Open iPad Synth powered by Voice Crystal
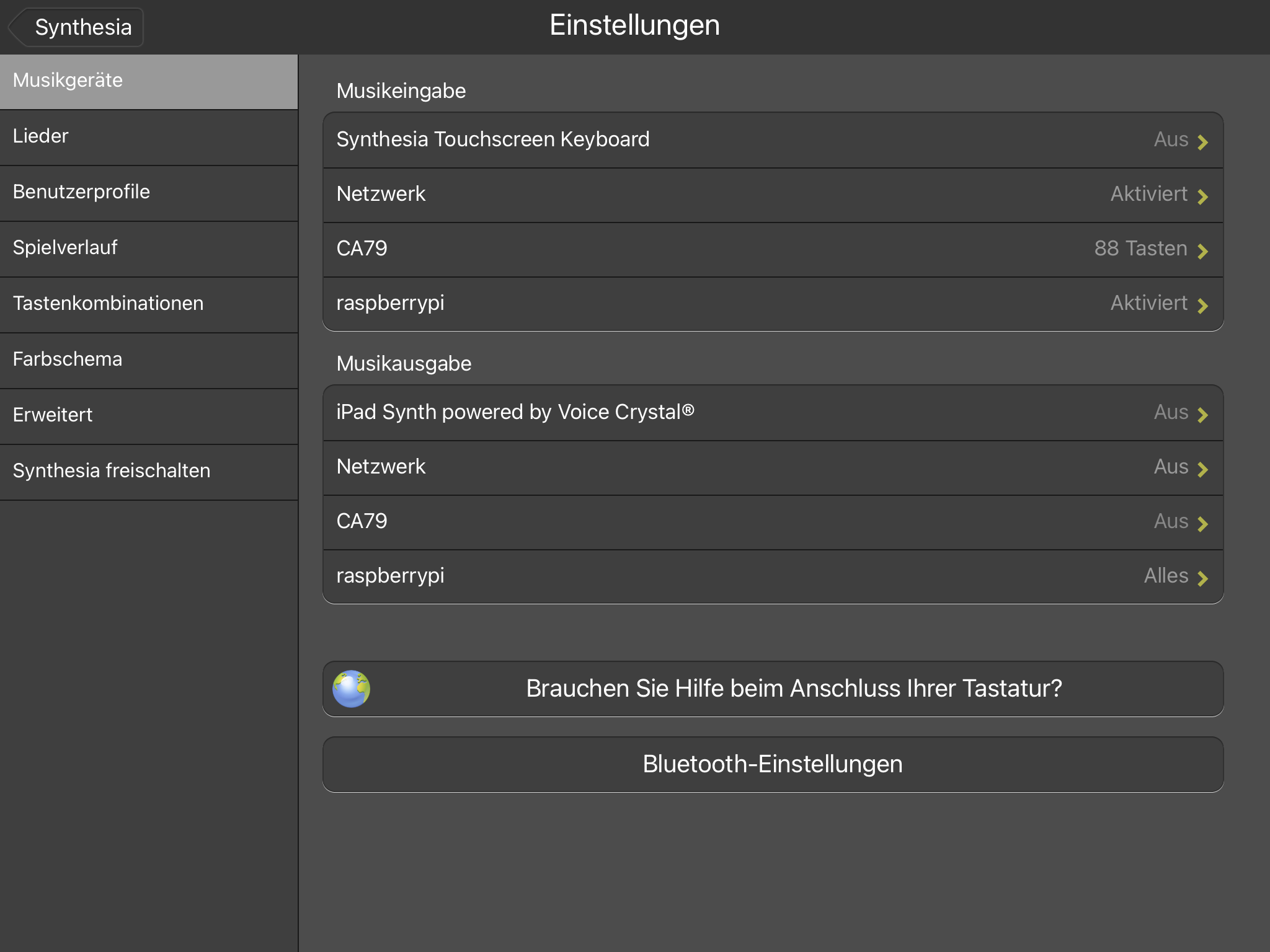1270x952 pixels. click(x=773, y=413)
